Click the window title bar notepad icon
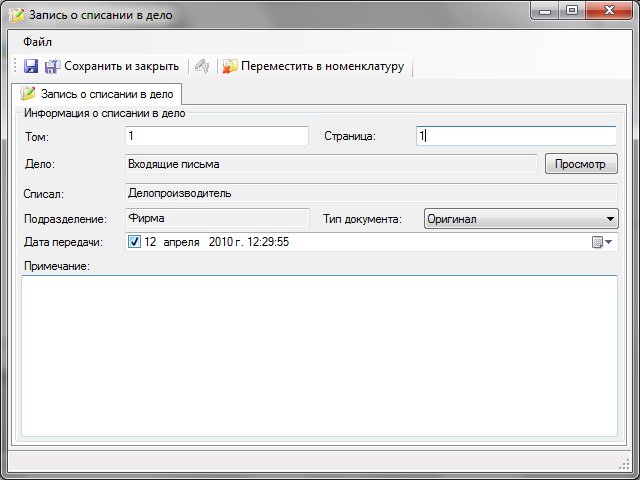Image resolution: width=640 pixels, height=480 pixels. [x=16, y=15]
